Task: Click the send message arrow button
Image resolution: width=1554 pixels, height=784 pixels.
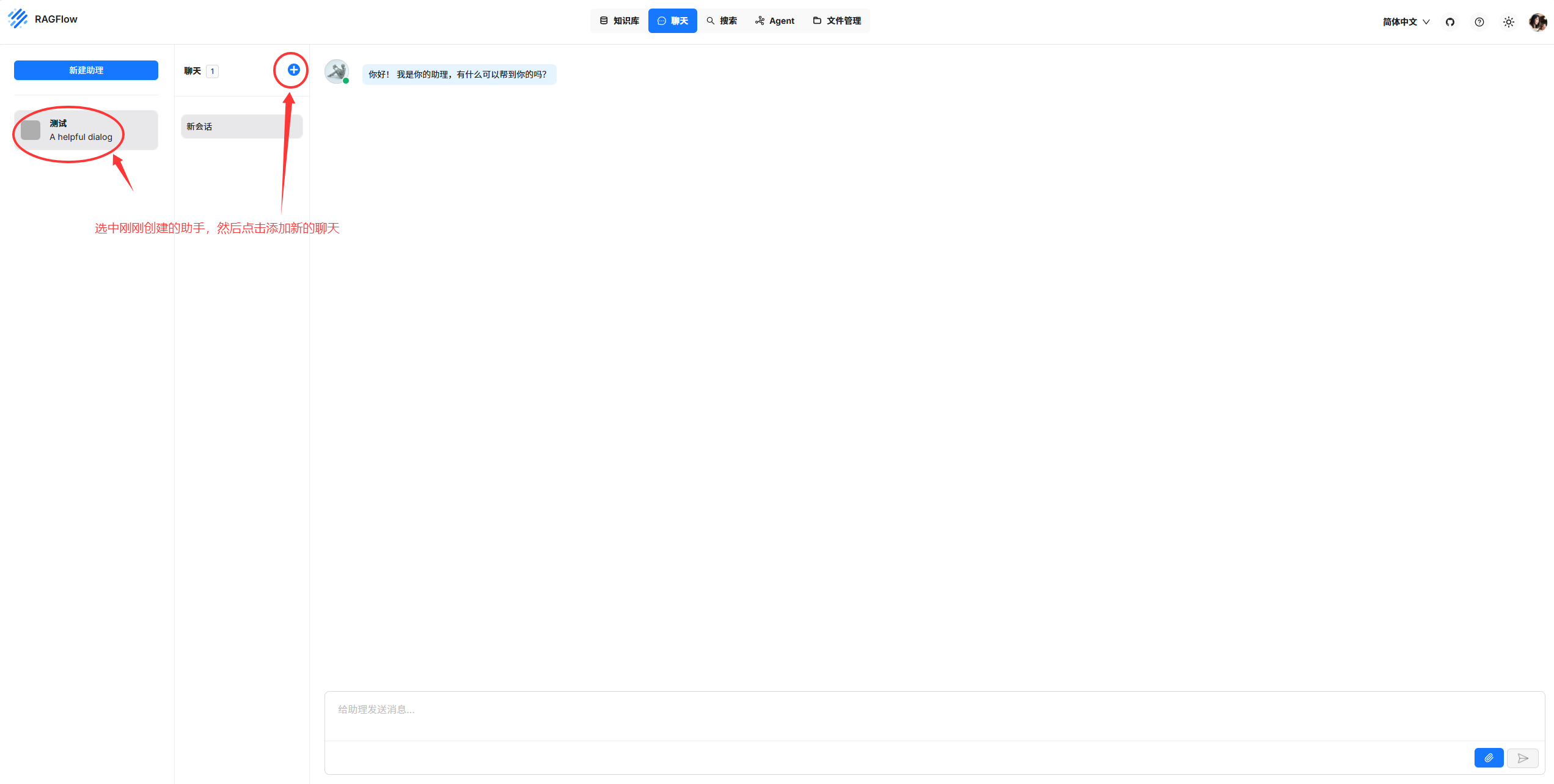Action: tap(1522, 758)
